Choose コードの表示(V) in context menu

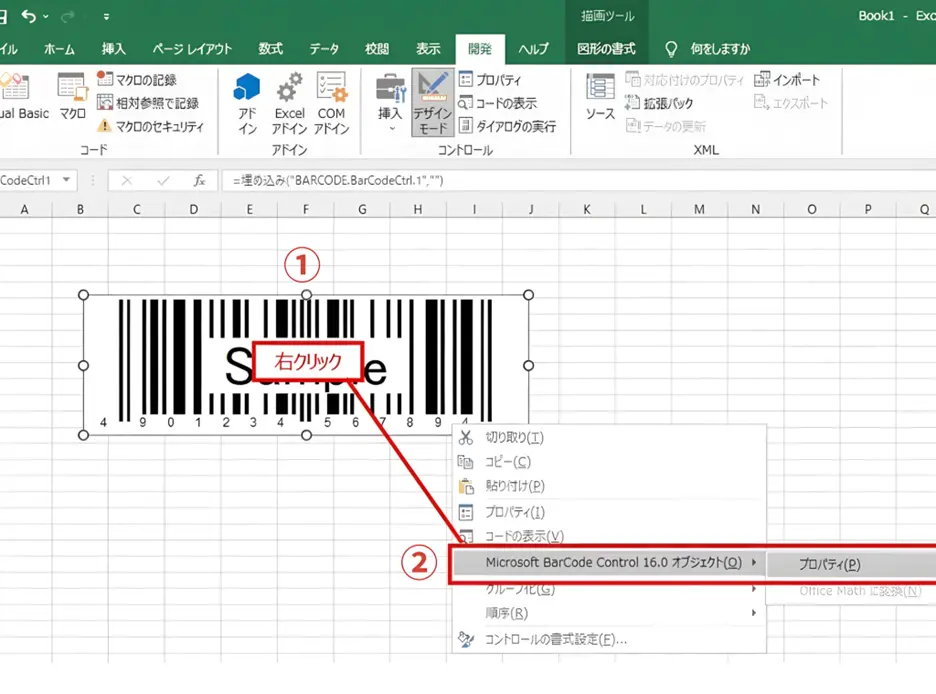[x=609, y=536]
